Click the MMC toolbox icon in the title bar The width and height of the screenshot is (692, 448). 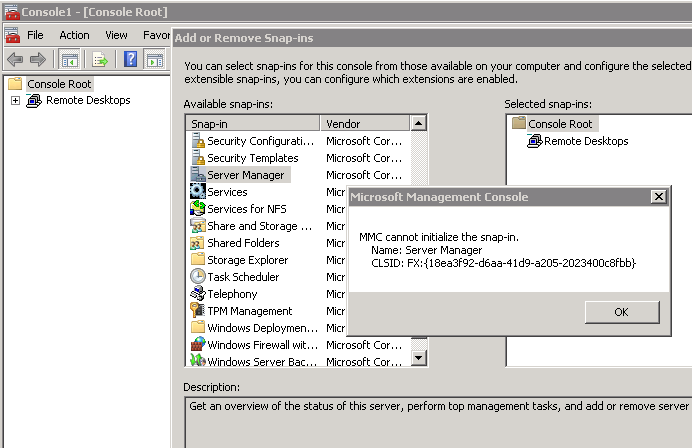(12, 12)
